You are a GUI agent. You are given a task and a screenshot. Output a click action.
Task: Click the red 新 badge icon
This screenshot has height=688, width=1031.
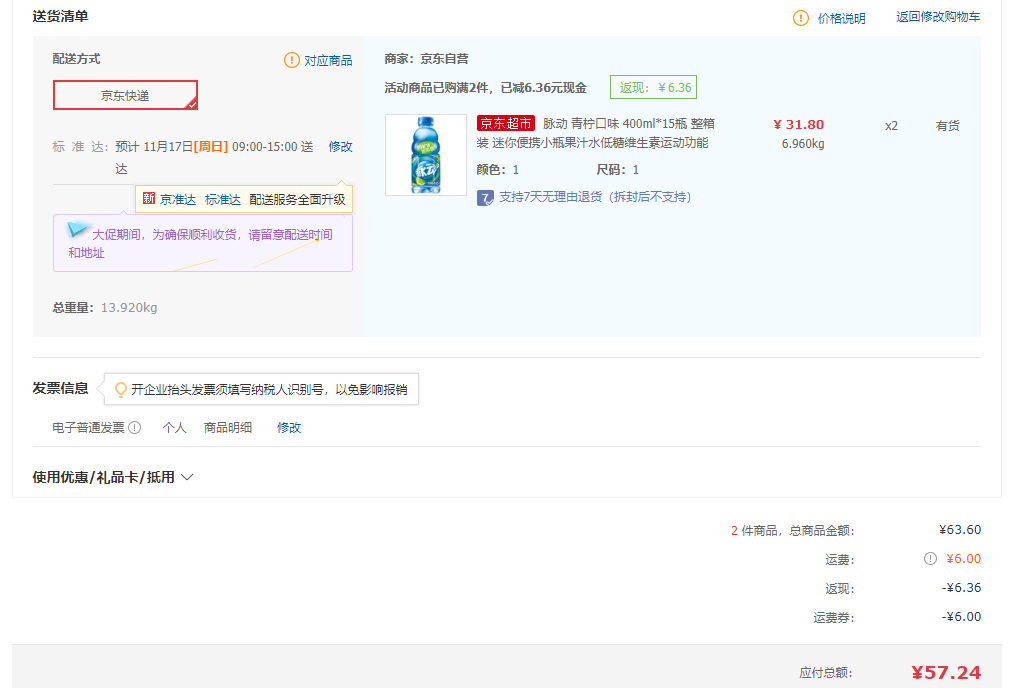point(149,199)
